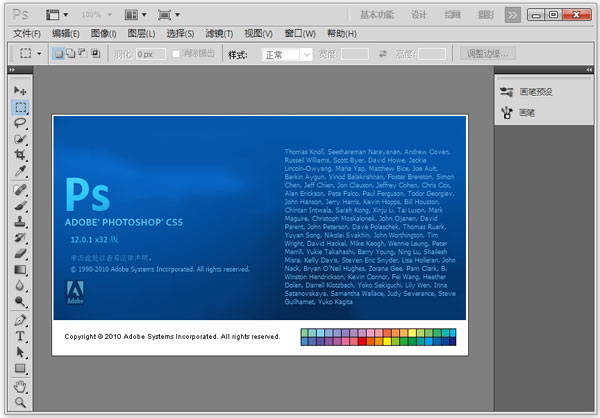The image size is (600, 418).
Task: Switch to Painting workspace (绘画)
Action: click(452, 15)
